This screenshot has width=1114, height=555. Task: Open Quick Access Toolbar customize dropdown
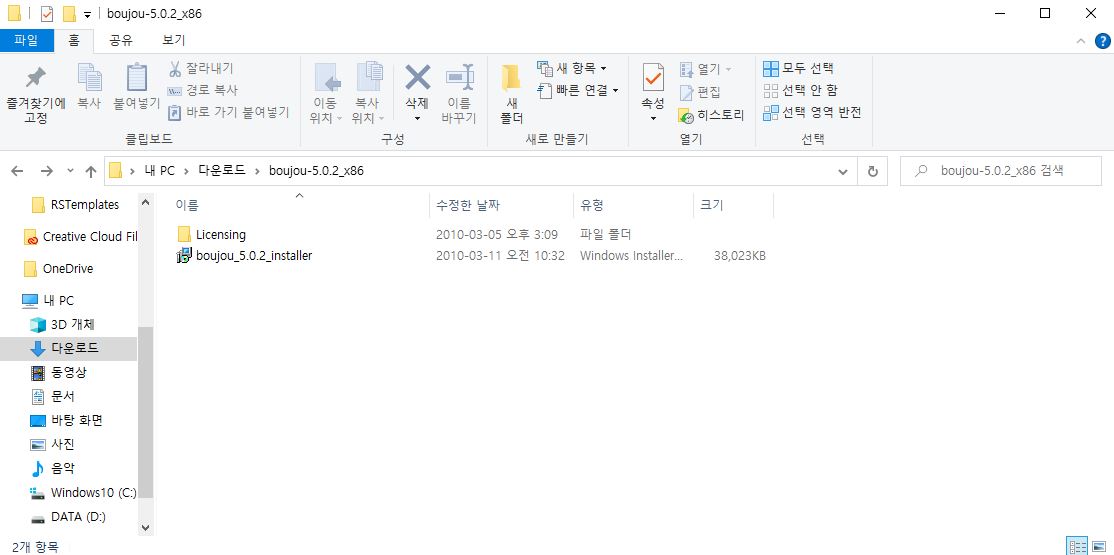point(87,14)
